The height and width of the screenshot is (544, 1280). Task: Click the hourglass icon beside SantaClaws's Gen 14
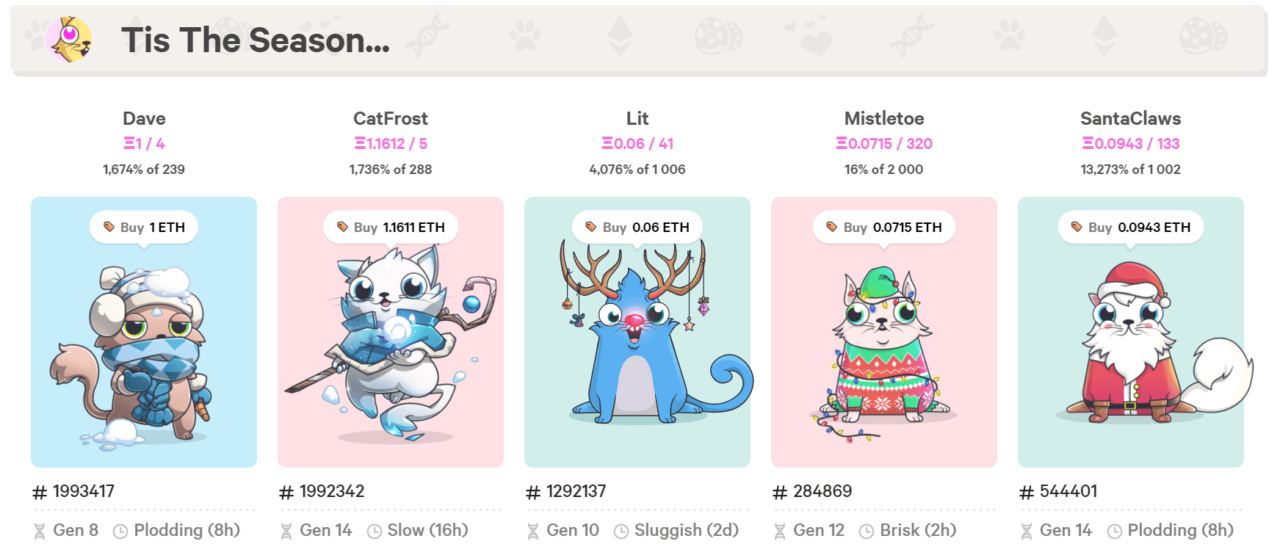(x=1027, y=530)
